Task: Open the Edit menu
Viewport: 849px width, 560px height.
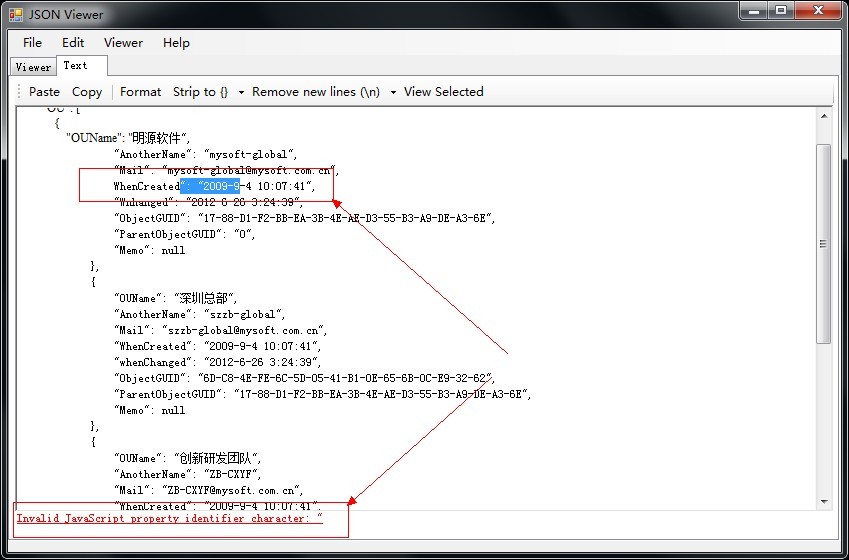Action: coord(73,43)
